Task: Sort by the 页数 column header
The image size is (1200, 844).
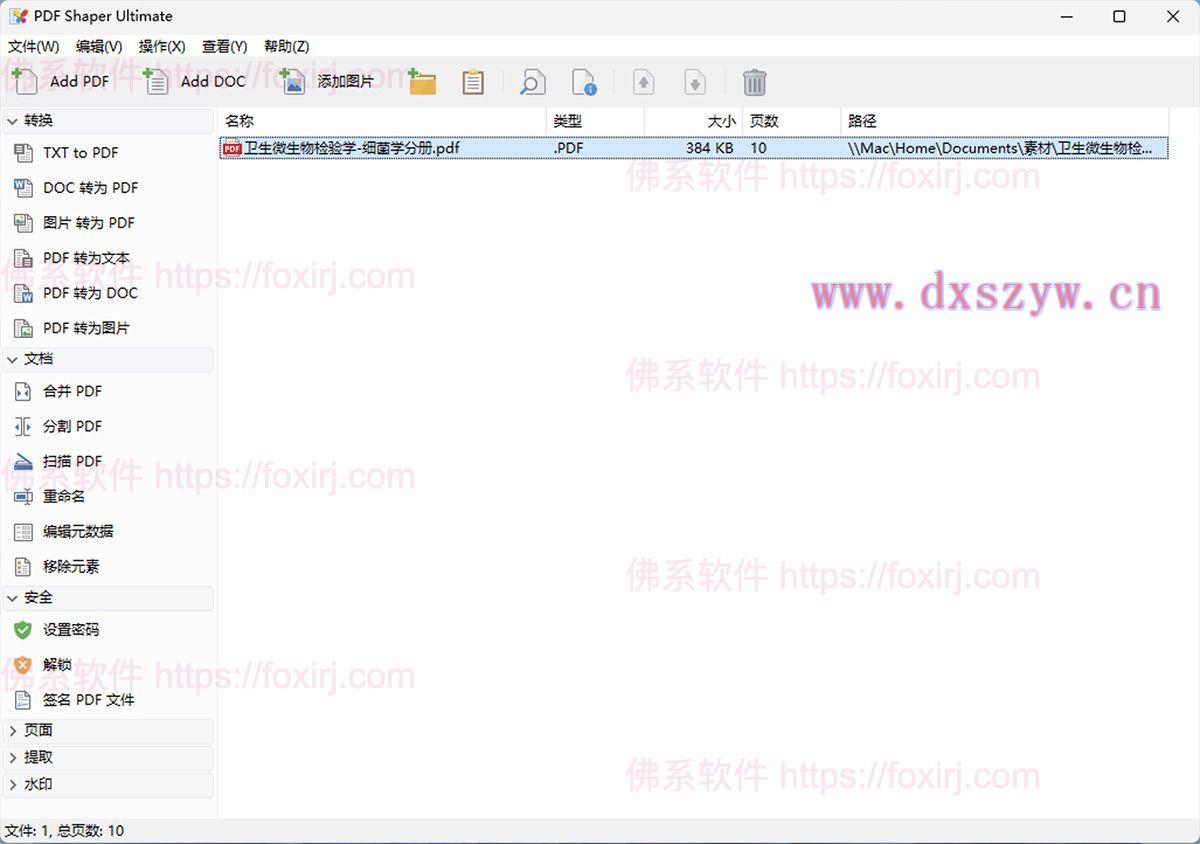Action: click(x=791, y=121)
